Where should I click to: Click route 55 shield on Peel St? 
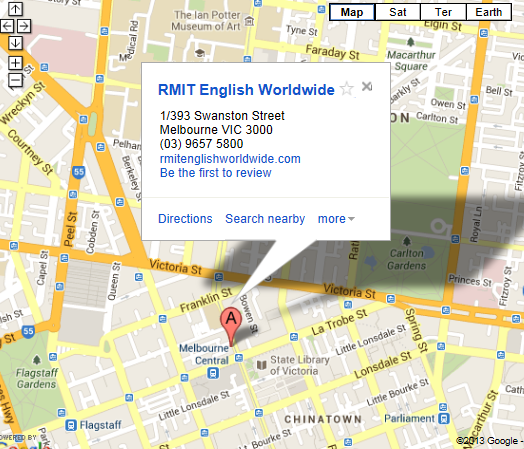click(79, 172)
